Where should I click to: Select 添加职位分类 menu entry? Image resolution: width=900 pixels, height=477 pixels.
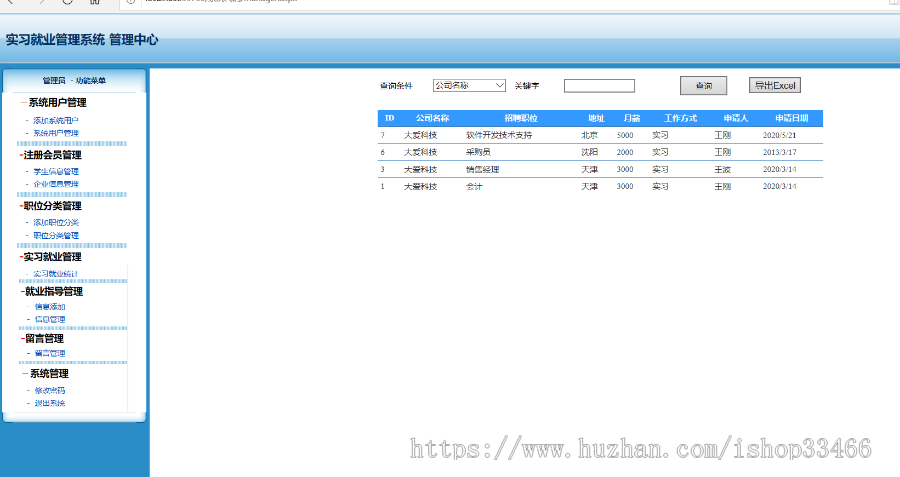(56, 223)
